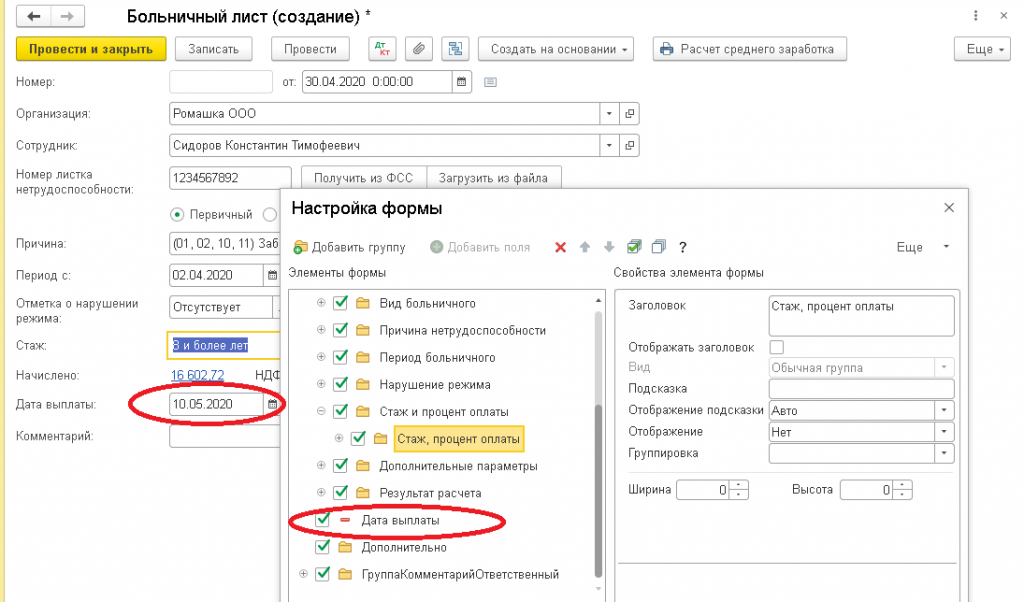
Task: Open the Дт/Кт postings icon
Action: coord(382,49)
